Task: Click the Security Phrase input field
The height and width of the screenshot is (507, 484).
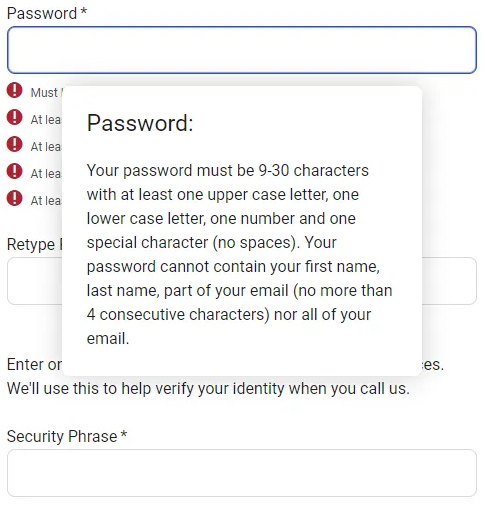Action: tap(242, 473)
